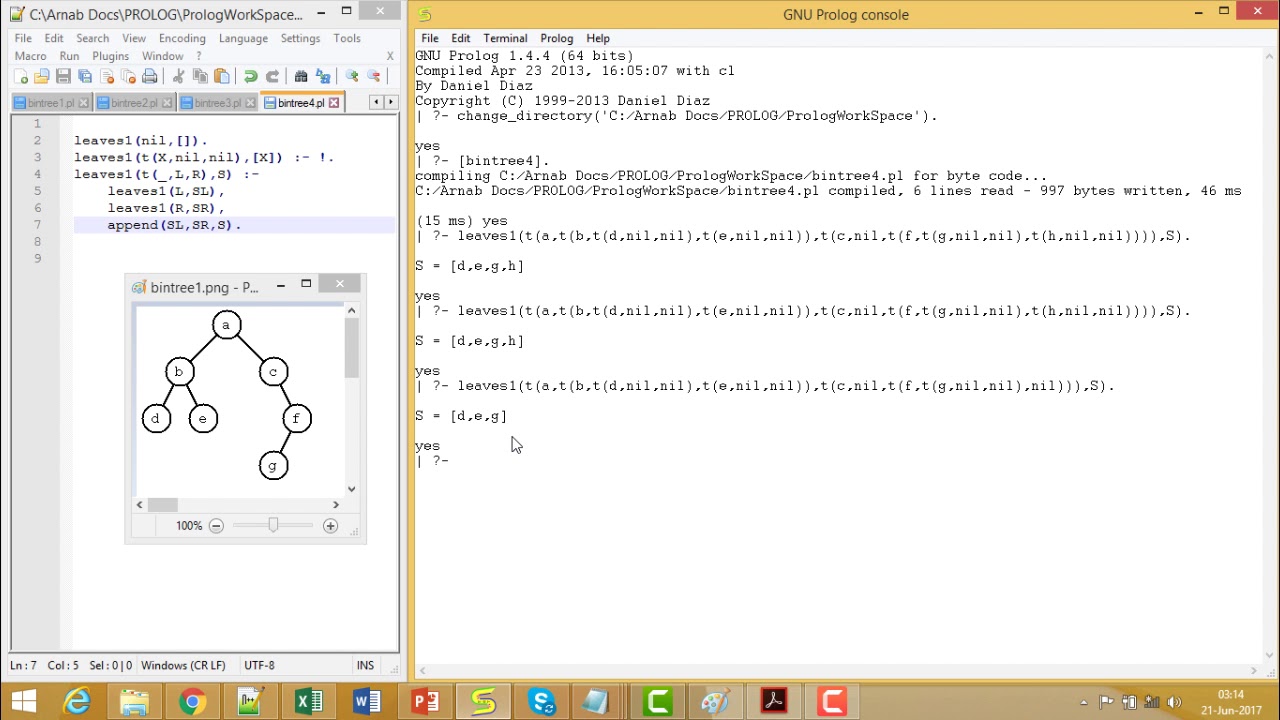Open the Encoding menu
This screenshot has width=1280, height=720.
click(182, 38)
